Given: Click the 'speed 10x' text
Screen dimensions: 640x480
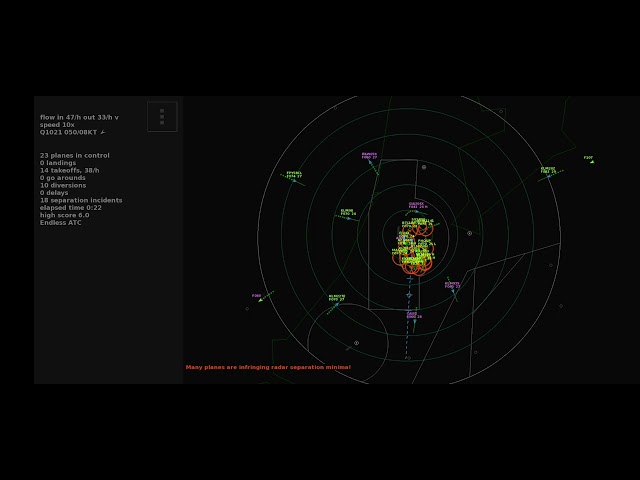Looking at the screenshot, I should [57, 124].
